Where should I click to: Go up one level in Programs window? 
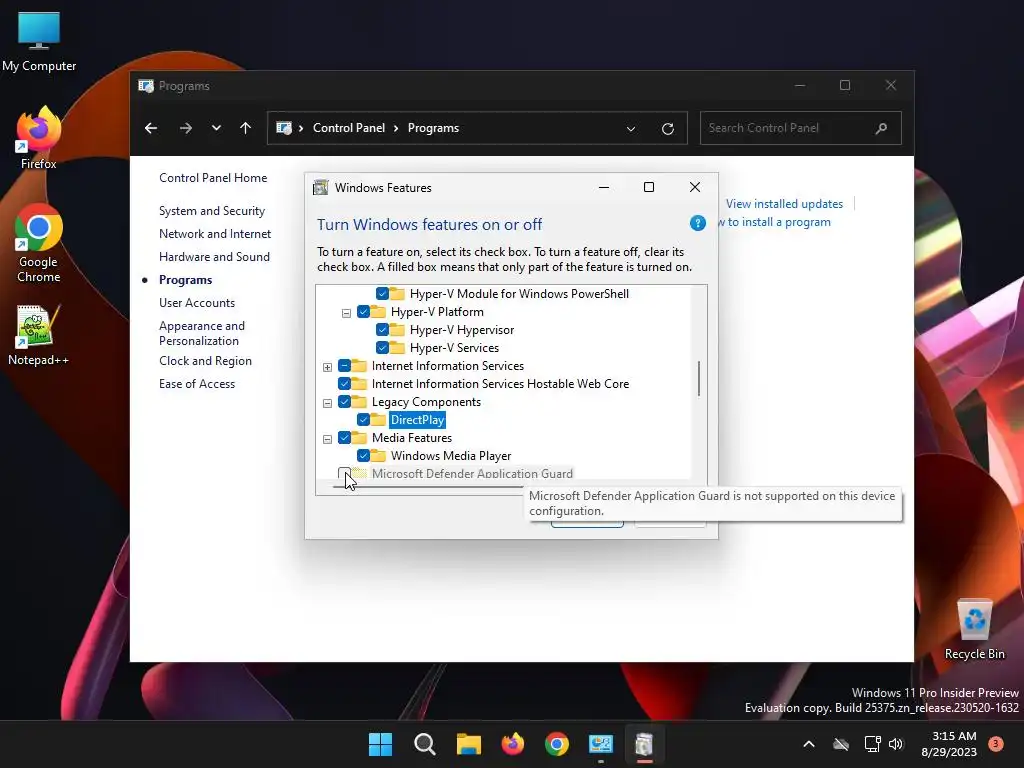click(246, 128)
